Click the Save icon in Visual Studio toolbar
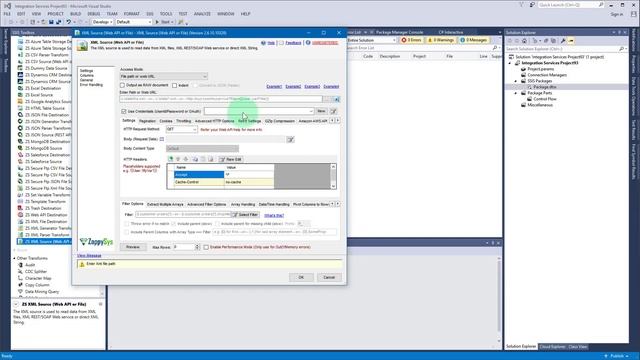640x360 pixels. [x=51, y=22]
